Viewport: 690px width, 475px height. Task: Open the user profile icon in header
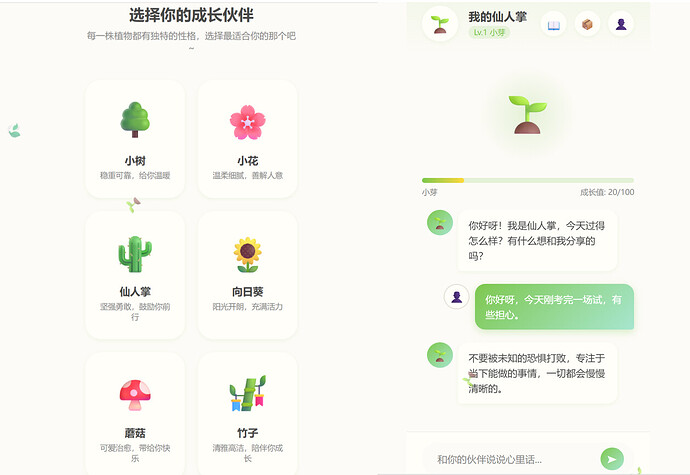pos(621,24)
